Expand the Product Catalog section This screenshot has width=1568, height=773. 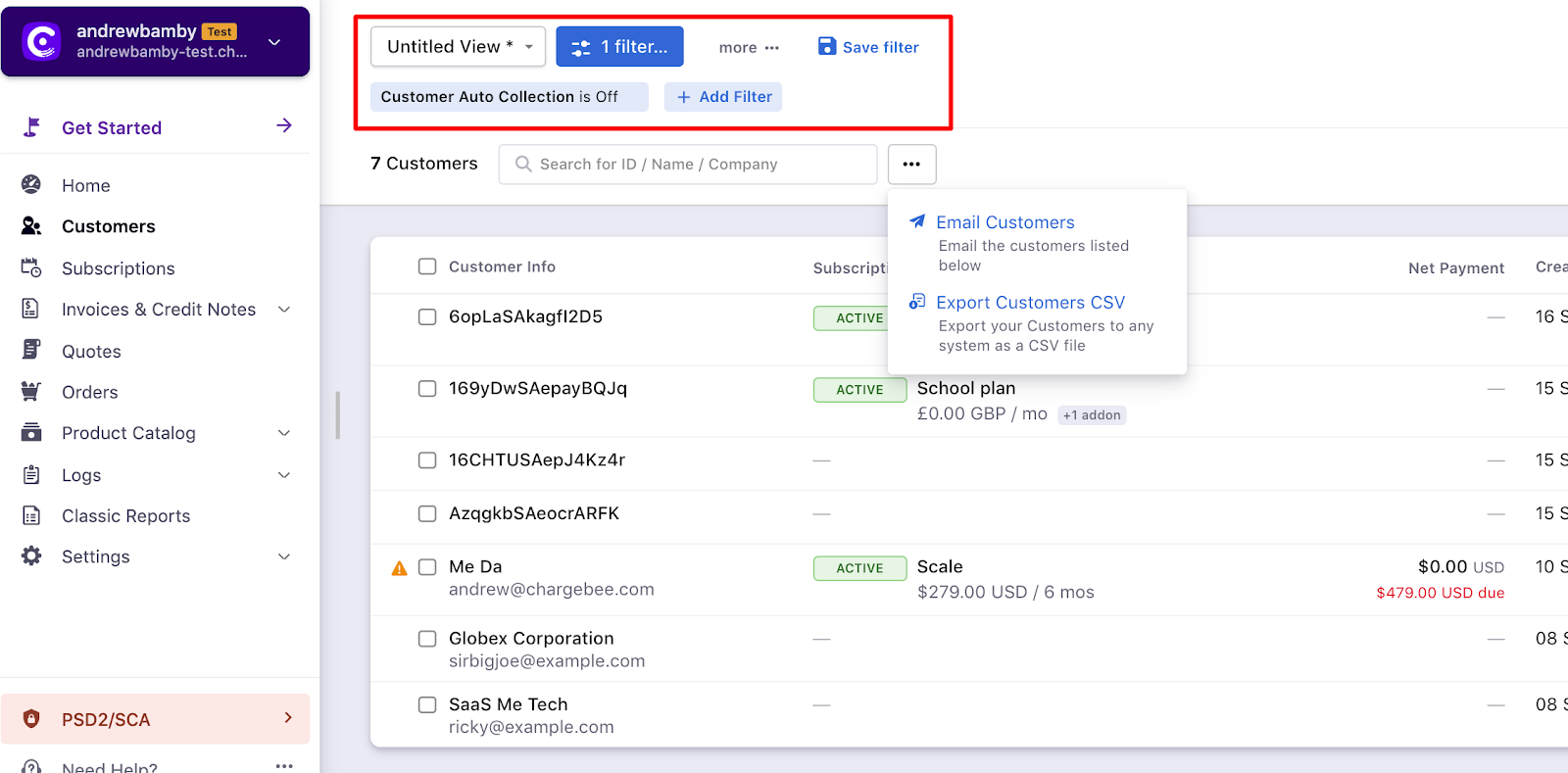tap(284, 433)
